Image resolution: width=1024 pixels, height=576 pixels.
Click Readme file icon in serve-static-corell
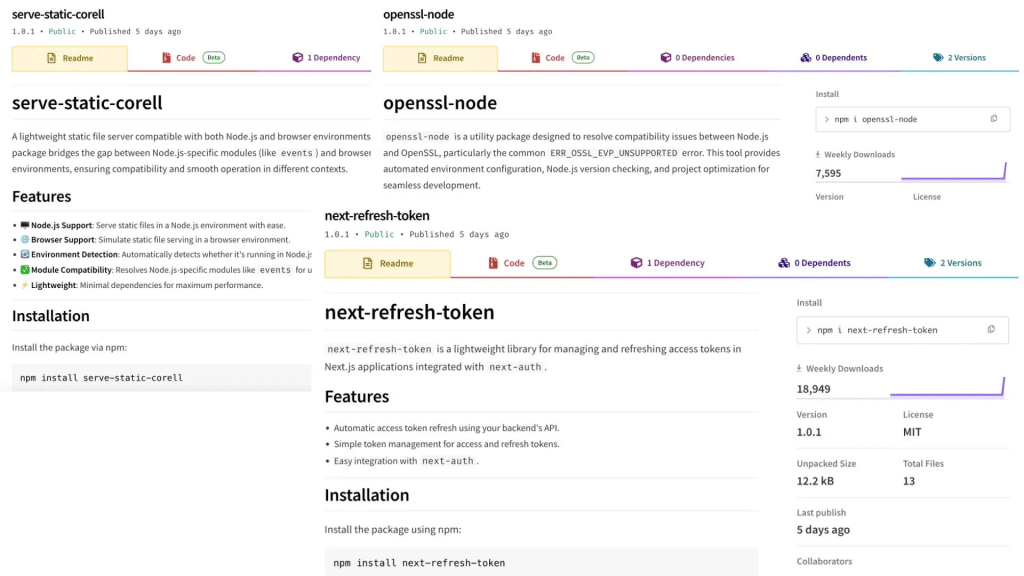(x=51, y=58)
